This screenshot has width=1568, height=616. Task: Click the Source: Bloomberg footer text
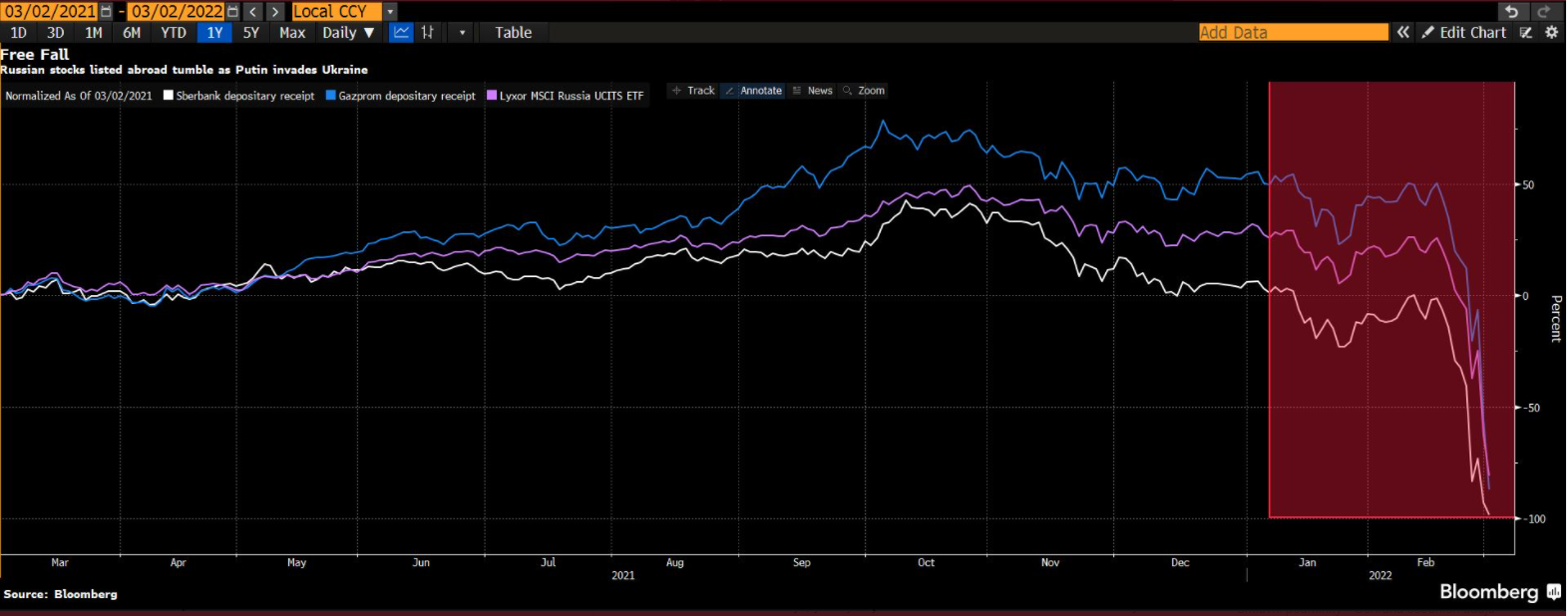61,594
